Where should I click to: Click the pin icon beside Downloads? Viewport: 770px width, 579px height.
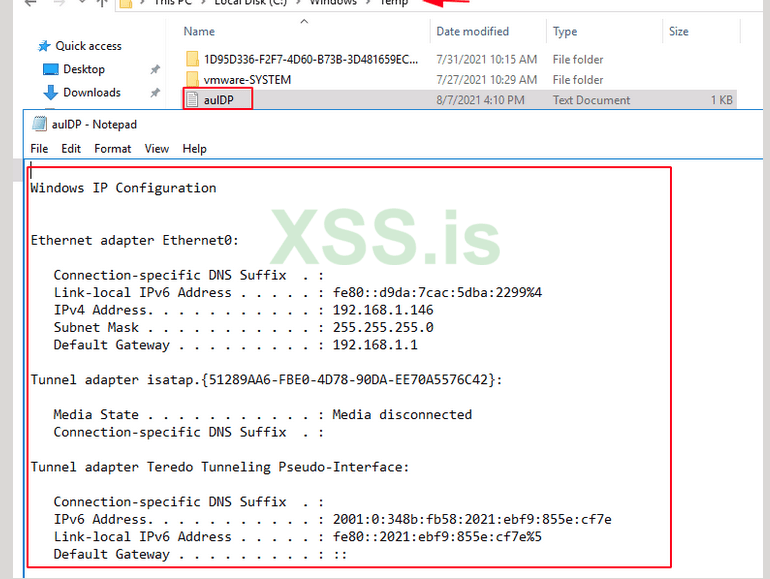pyautogui.click(x=155, y=92)
